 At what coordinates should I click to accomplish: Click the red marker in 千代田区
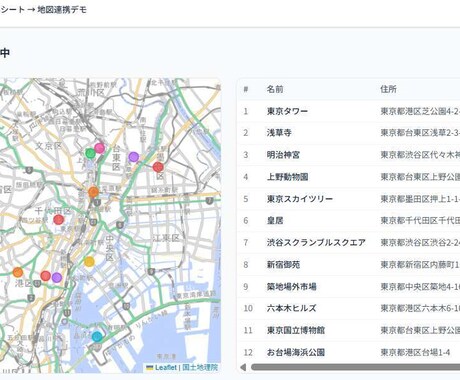point(59,220)
